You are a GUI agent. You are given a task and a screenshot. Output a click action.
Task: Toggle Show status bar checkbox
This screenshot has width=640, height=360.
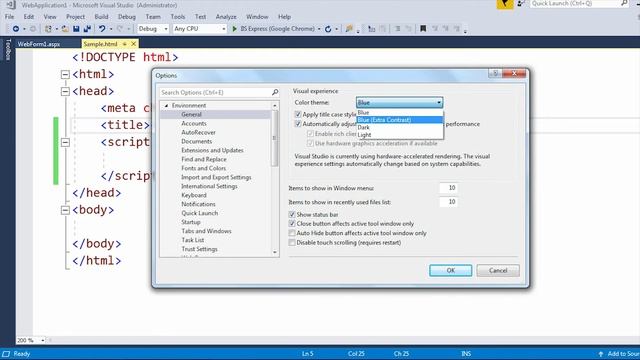(292, 214)
